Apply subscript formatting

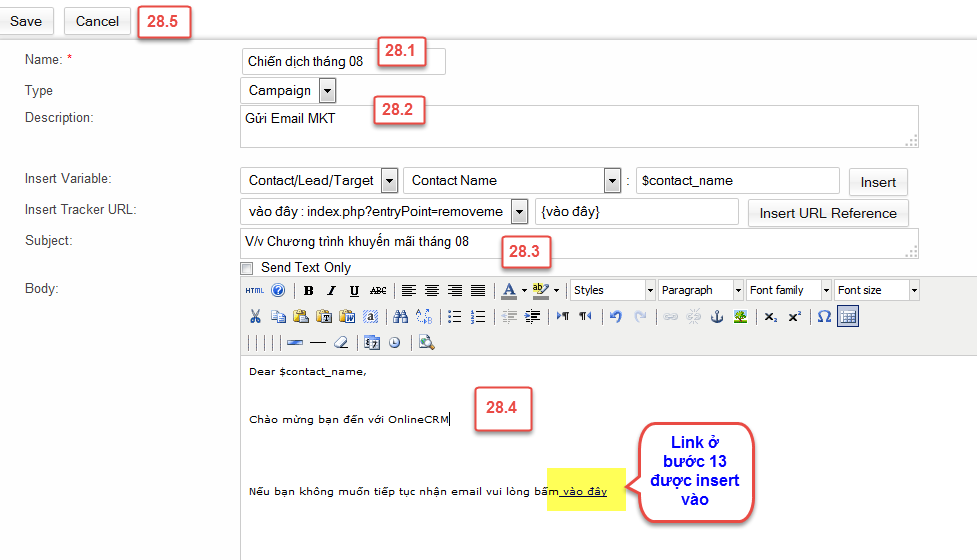pos(771,316)
